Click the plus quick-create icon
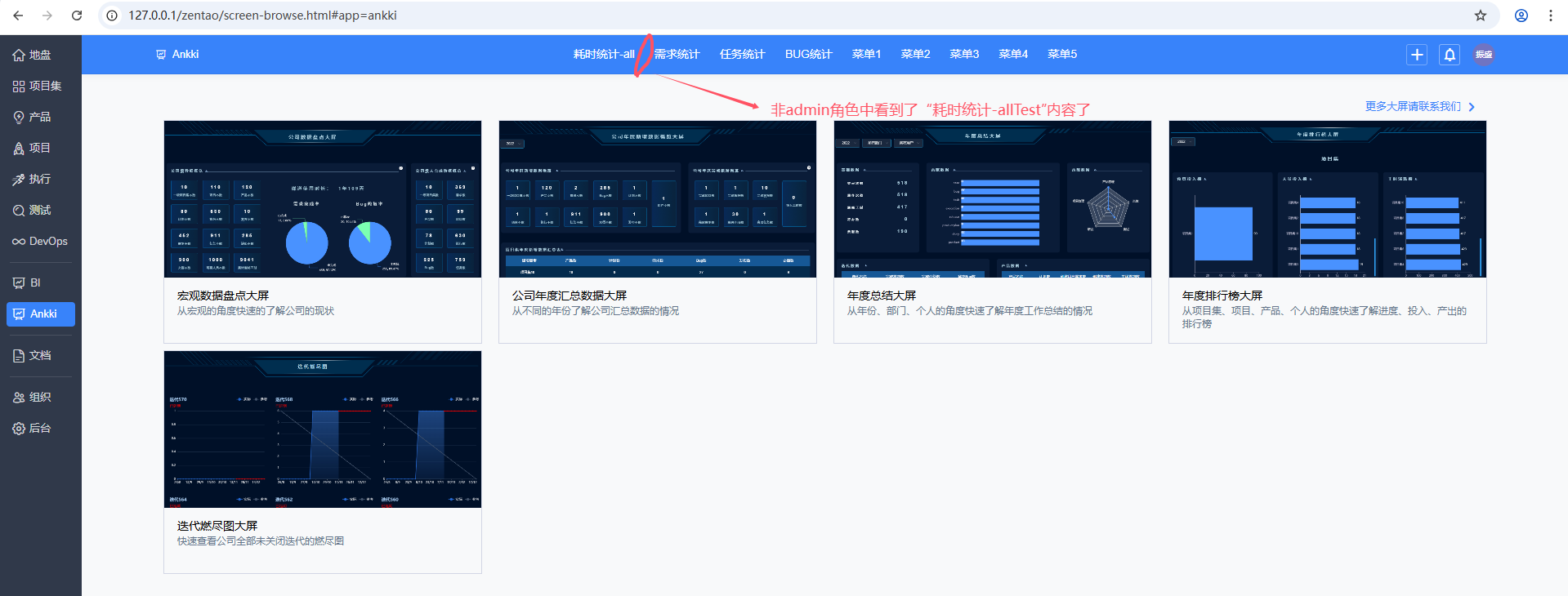This screenshot has width=1568, height=596. click(x=1417, y=55)
